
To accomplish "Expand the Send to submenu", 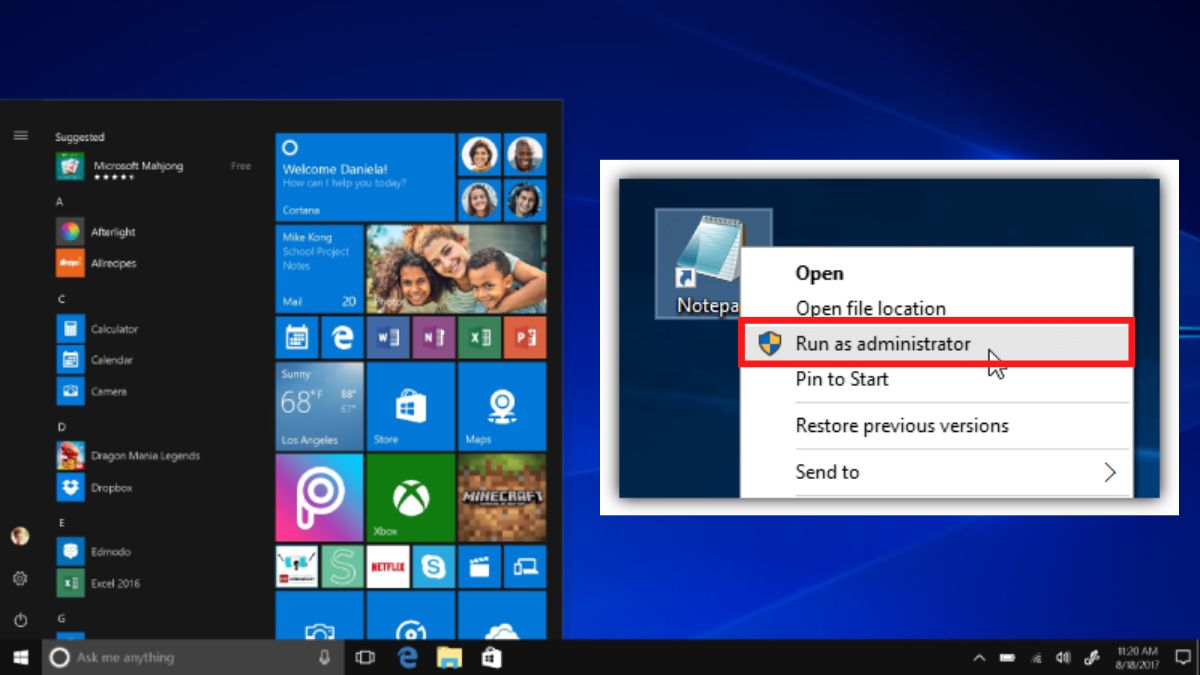I will click(936, 472).
